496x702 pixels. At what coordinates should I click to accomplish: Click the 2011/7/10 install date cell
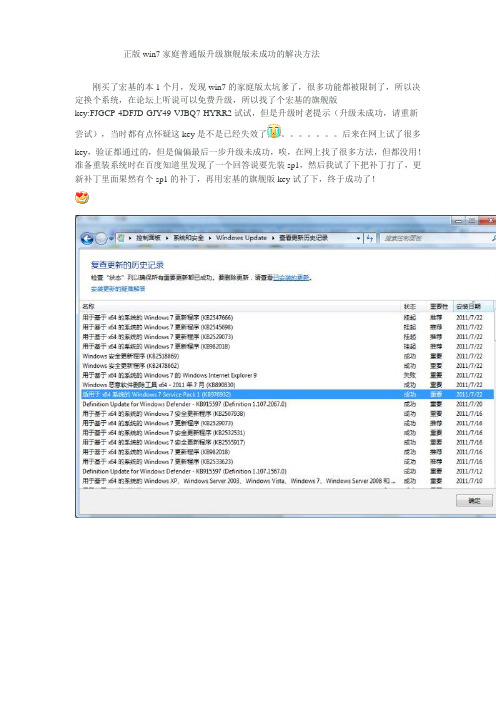point(469,481)
